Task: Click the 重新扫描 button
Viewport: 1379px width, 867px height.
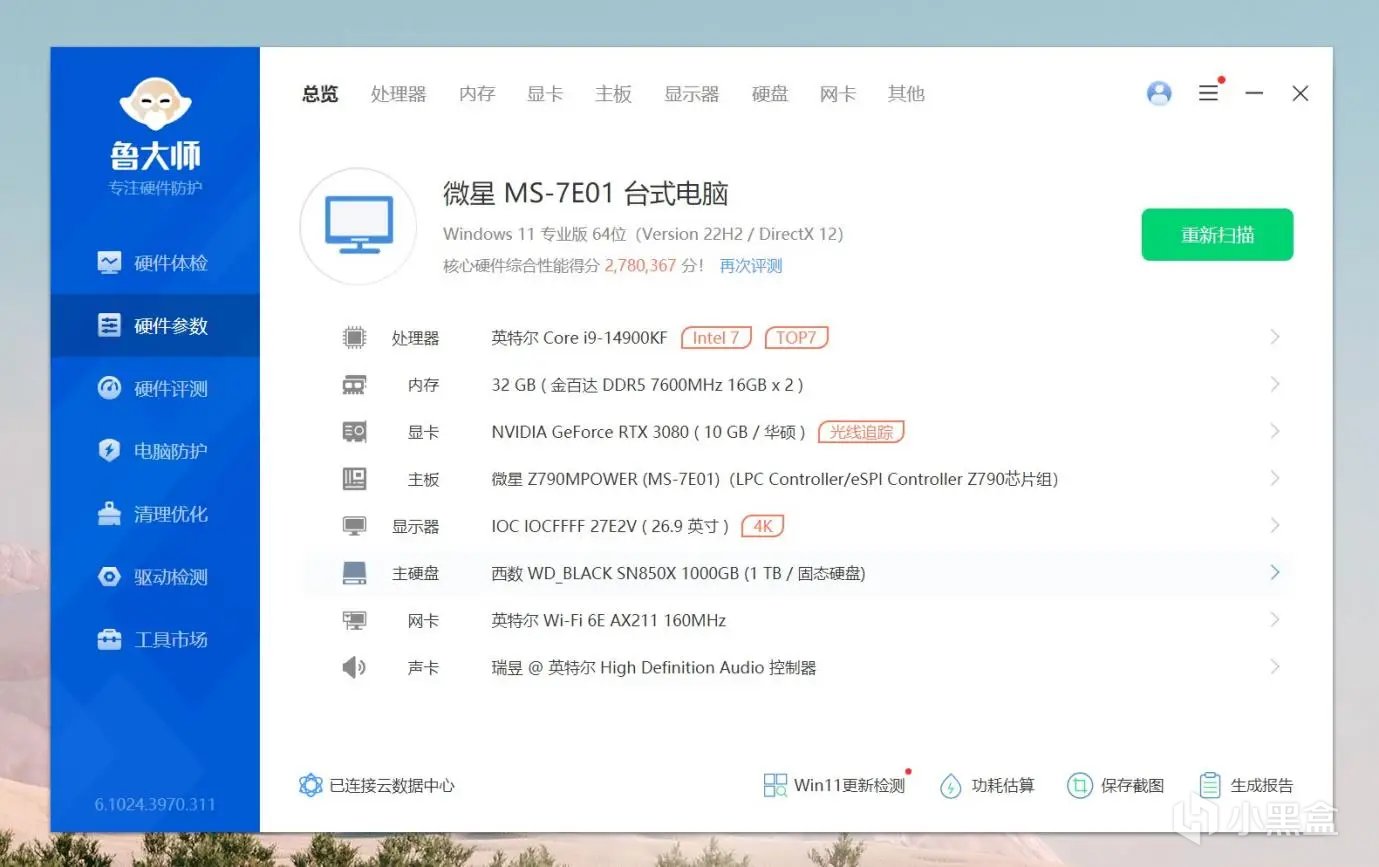Action: tap(1217, 235)
